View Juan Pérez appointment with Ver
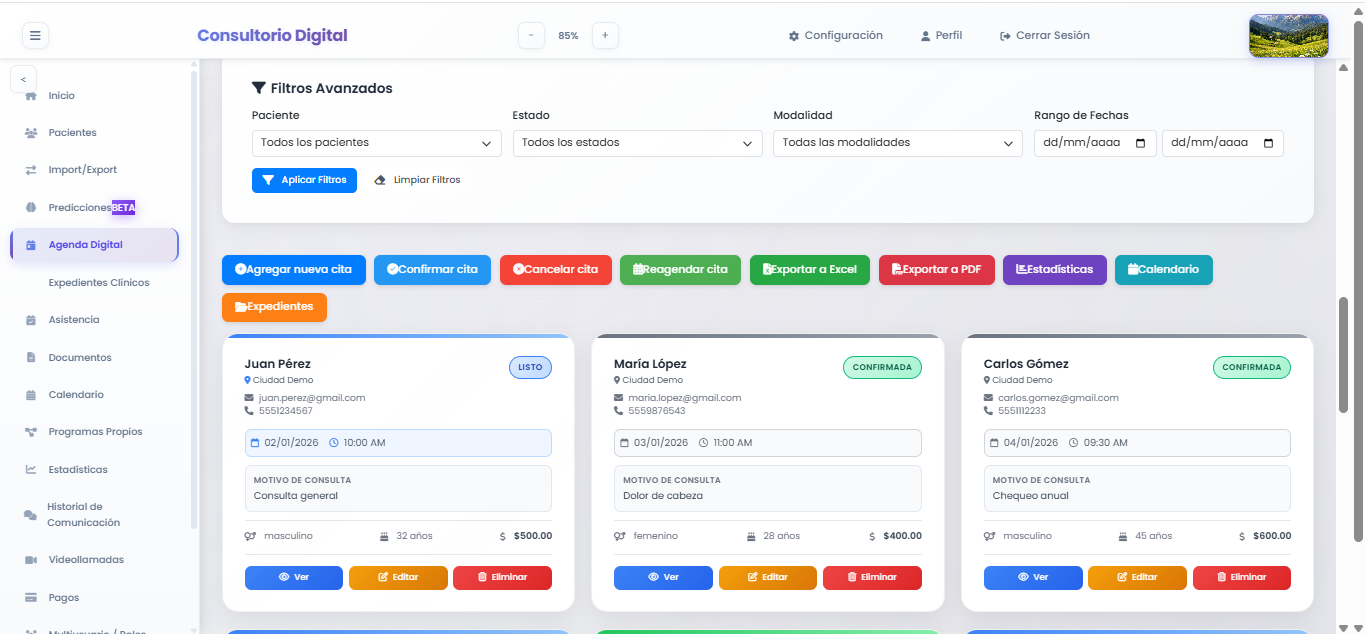 click(x=294, y=577)
